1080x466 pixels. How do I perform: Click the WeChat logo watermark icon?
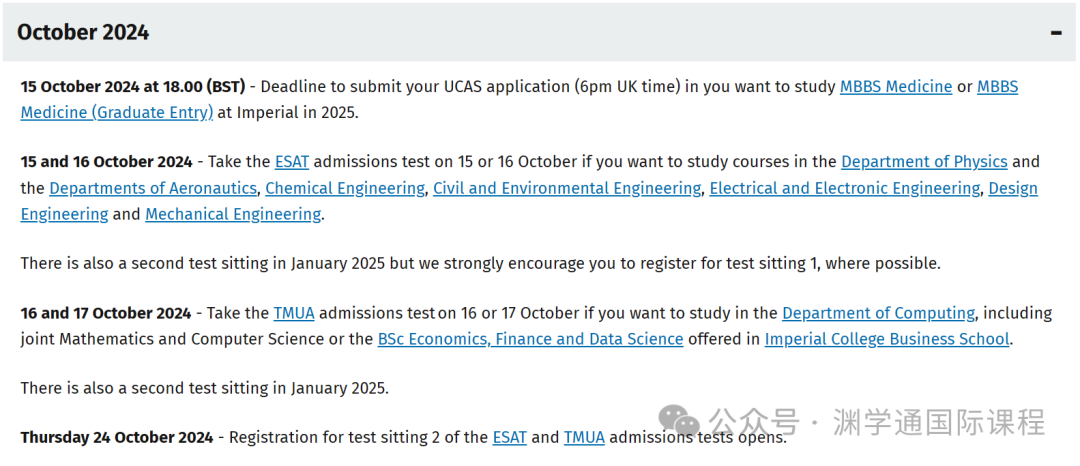point(678,421)
